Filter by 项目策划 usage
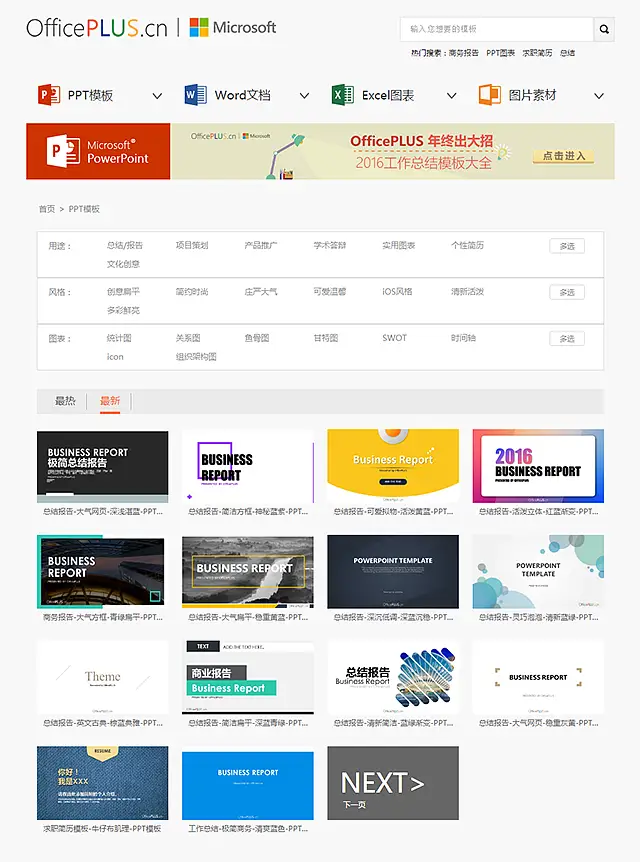Image resolution: width=640 pixels, height=862 pixels. click(x=192, y=245)
